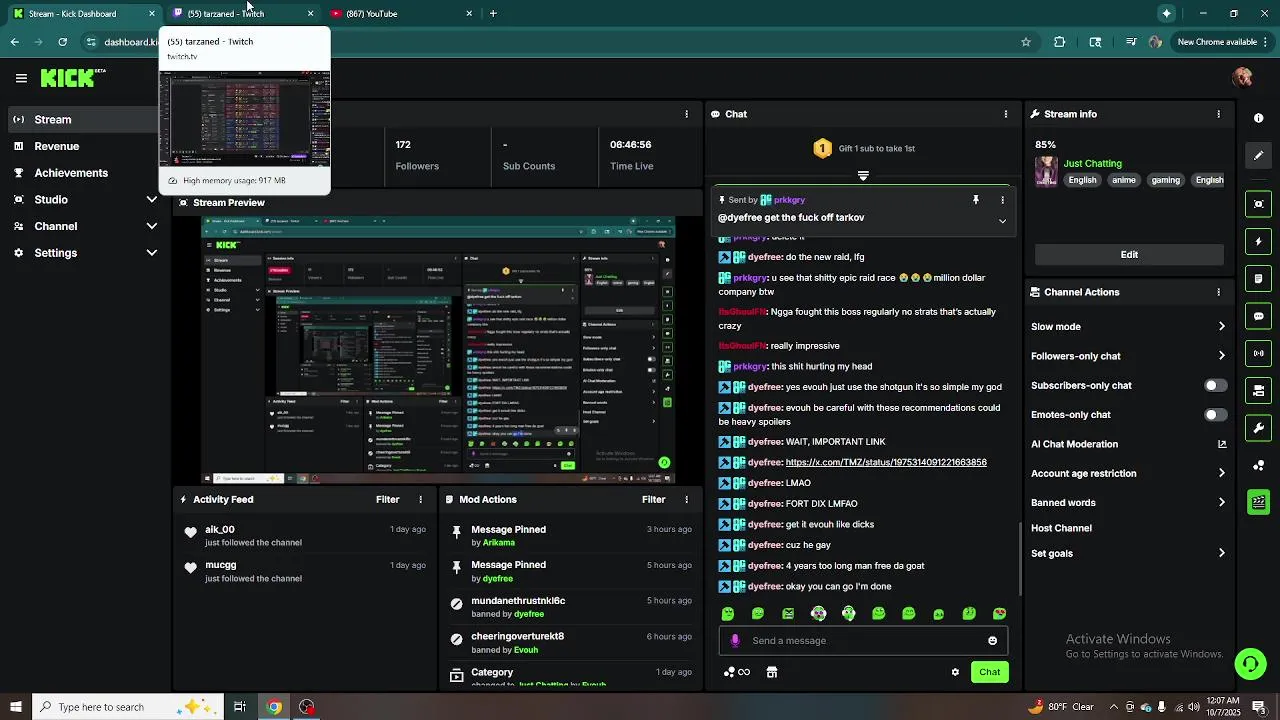Image resolution: width=1280 pixels, height=720 pixels.
Task: Open the profile avatar menu
Action: tap(1243, 78)
